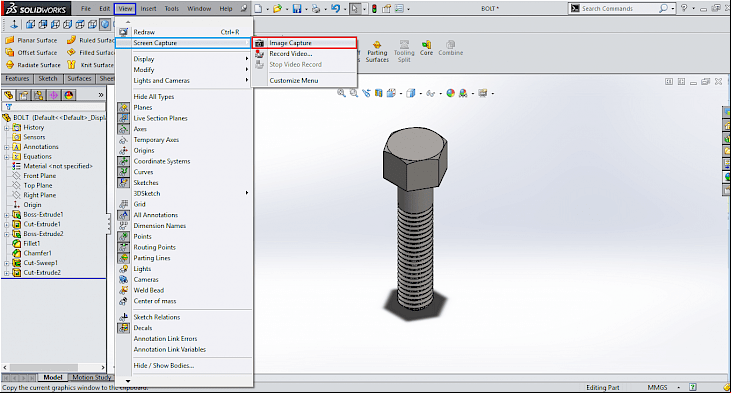Screen dimensions: 731x393
Task: Click the Display Style cube icon
Action: (410, 93)
